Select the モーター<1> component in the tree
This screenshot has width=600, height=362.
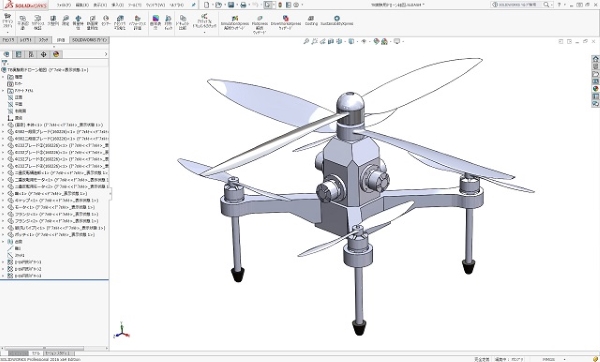tap(54, 207)
